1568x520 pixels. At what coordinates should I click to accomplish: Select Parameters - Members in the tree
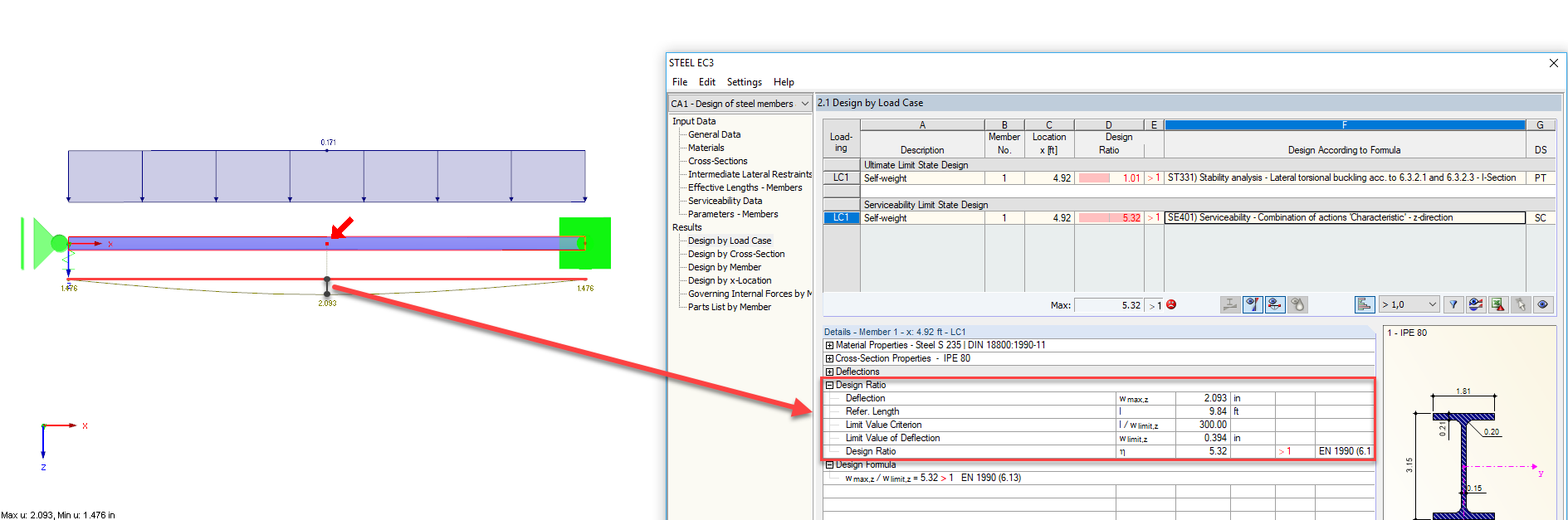click(x=733, y=214)
